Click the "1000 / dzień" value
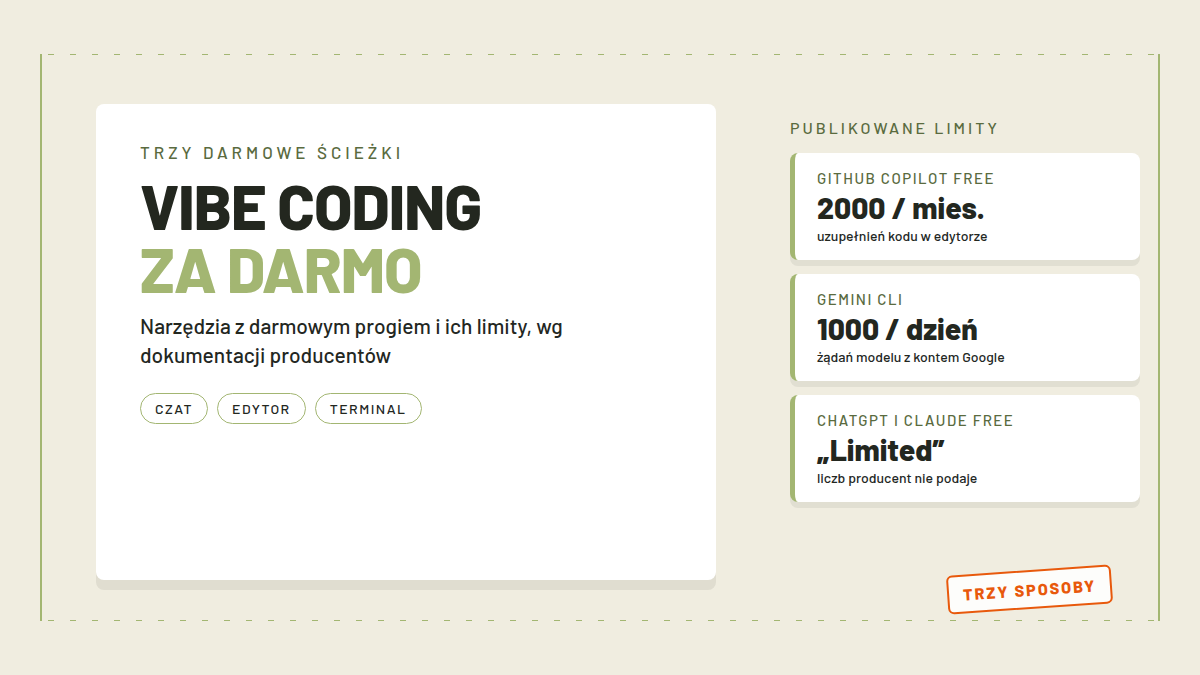Image resolution: width=1200 pixels, height=675 pixels. [x=897, y=330]
